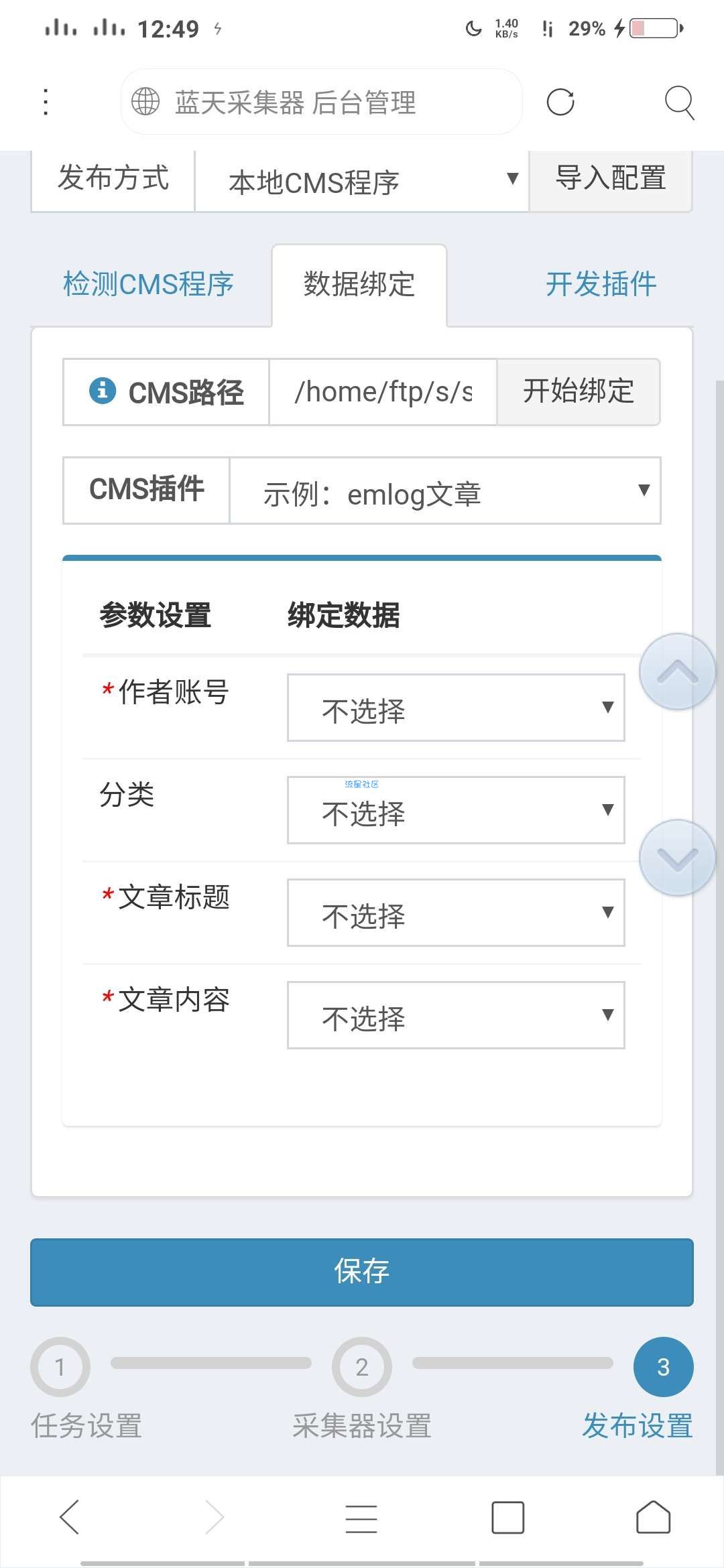Switch to the 检测CMS程序 tab

148,284
